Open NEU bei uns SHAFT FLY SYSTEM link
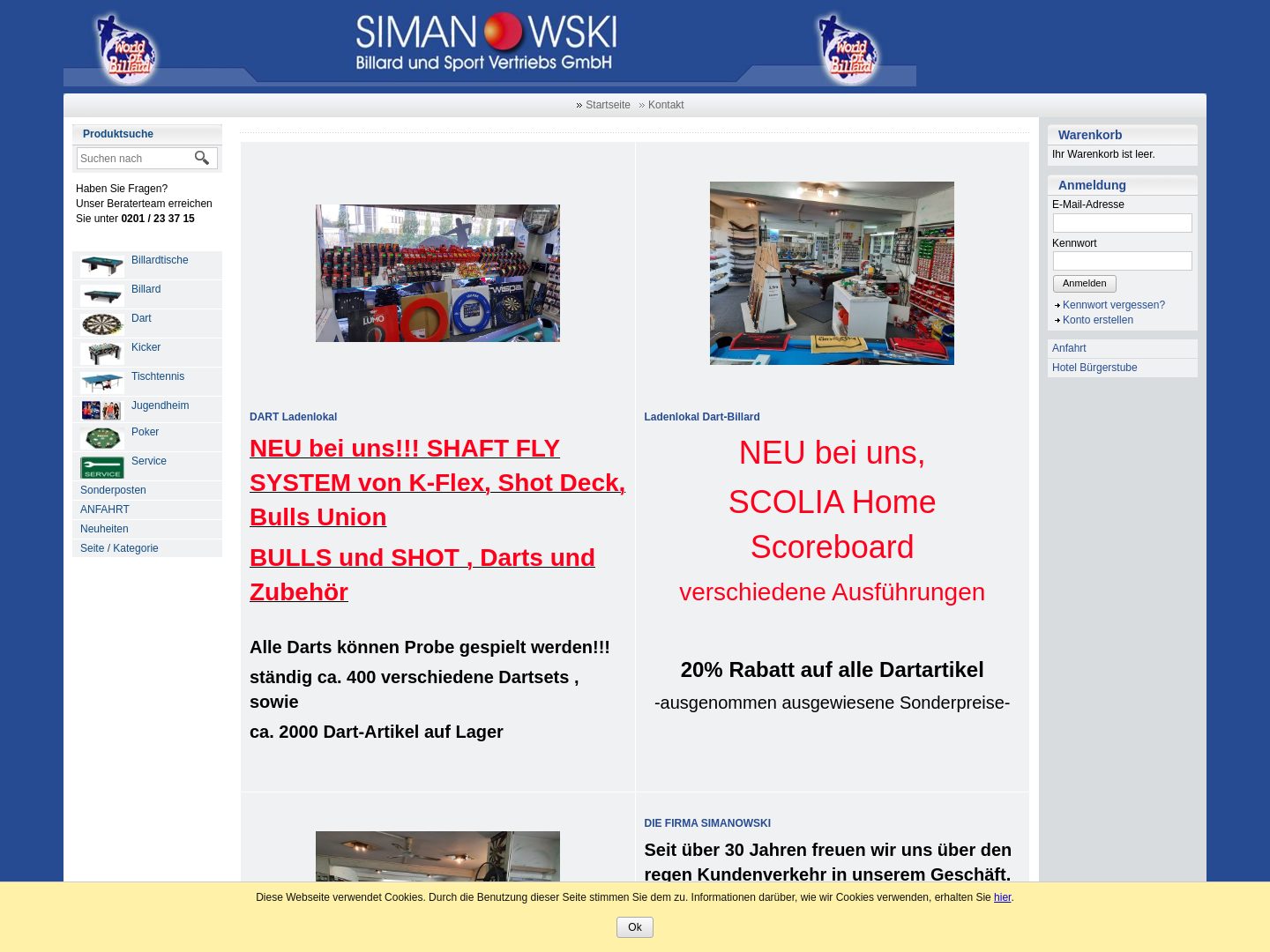The image size is (1270, 952). 437,482
